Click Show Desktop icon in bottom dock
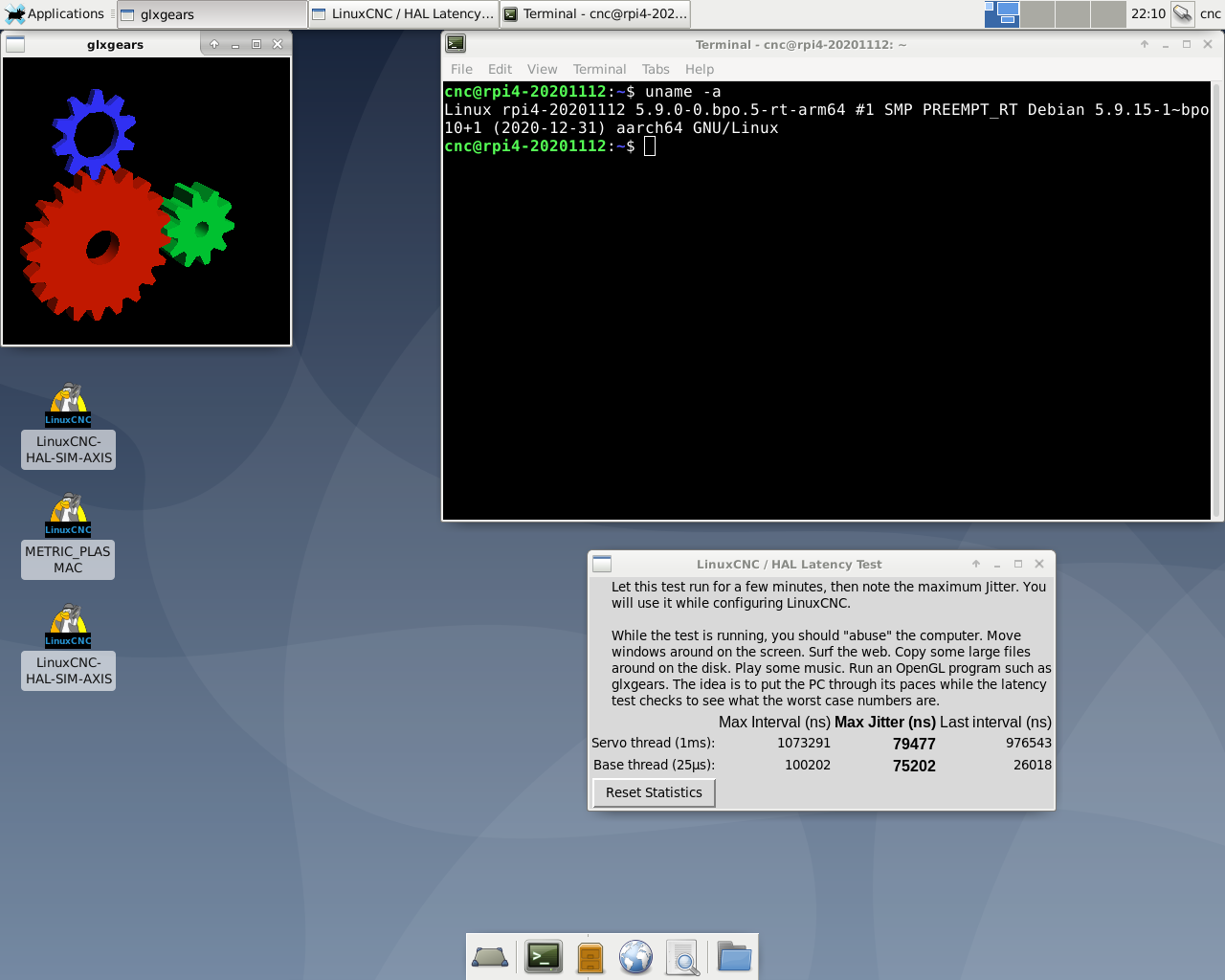Image resolution: width=1225 pixels, height=980 pixels. (x=490, y=957)
